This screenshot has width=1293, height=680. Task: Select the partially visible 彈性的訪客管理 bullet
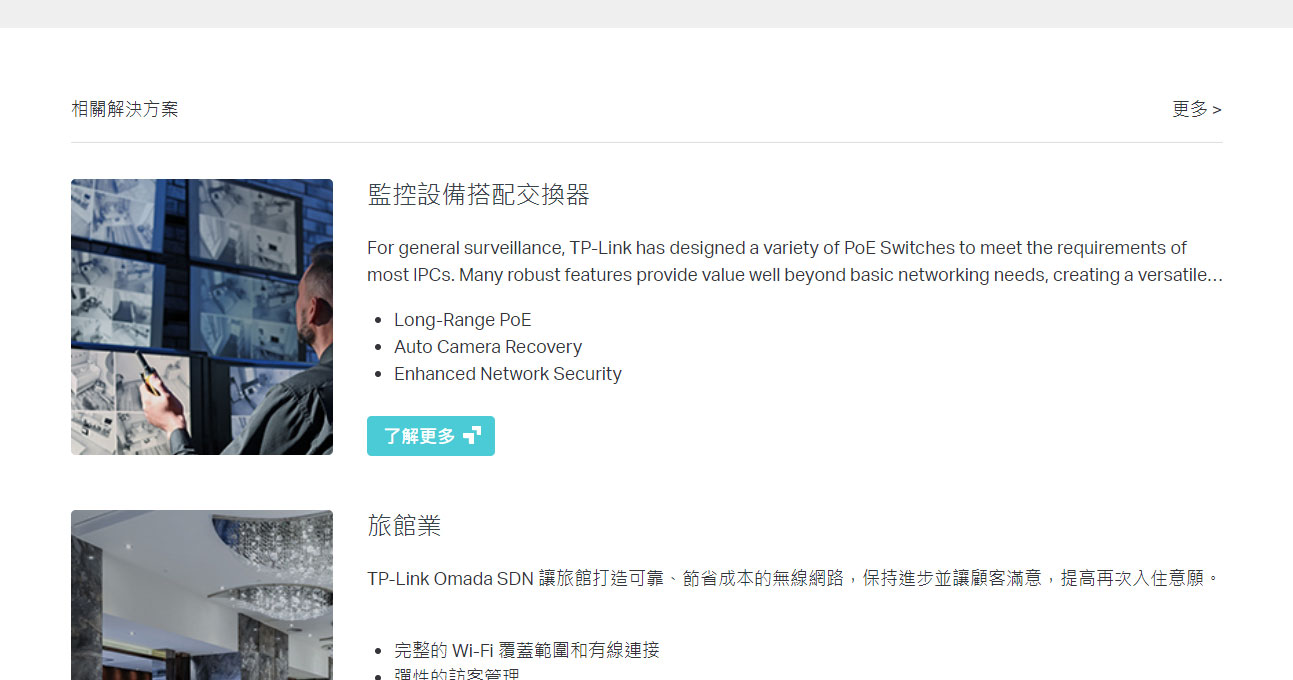coord(457,675)
